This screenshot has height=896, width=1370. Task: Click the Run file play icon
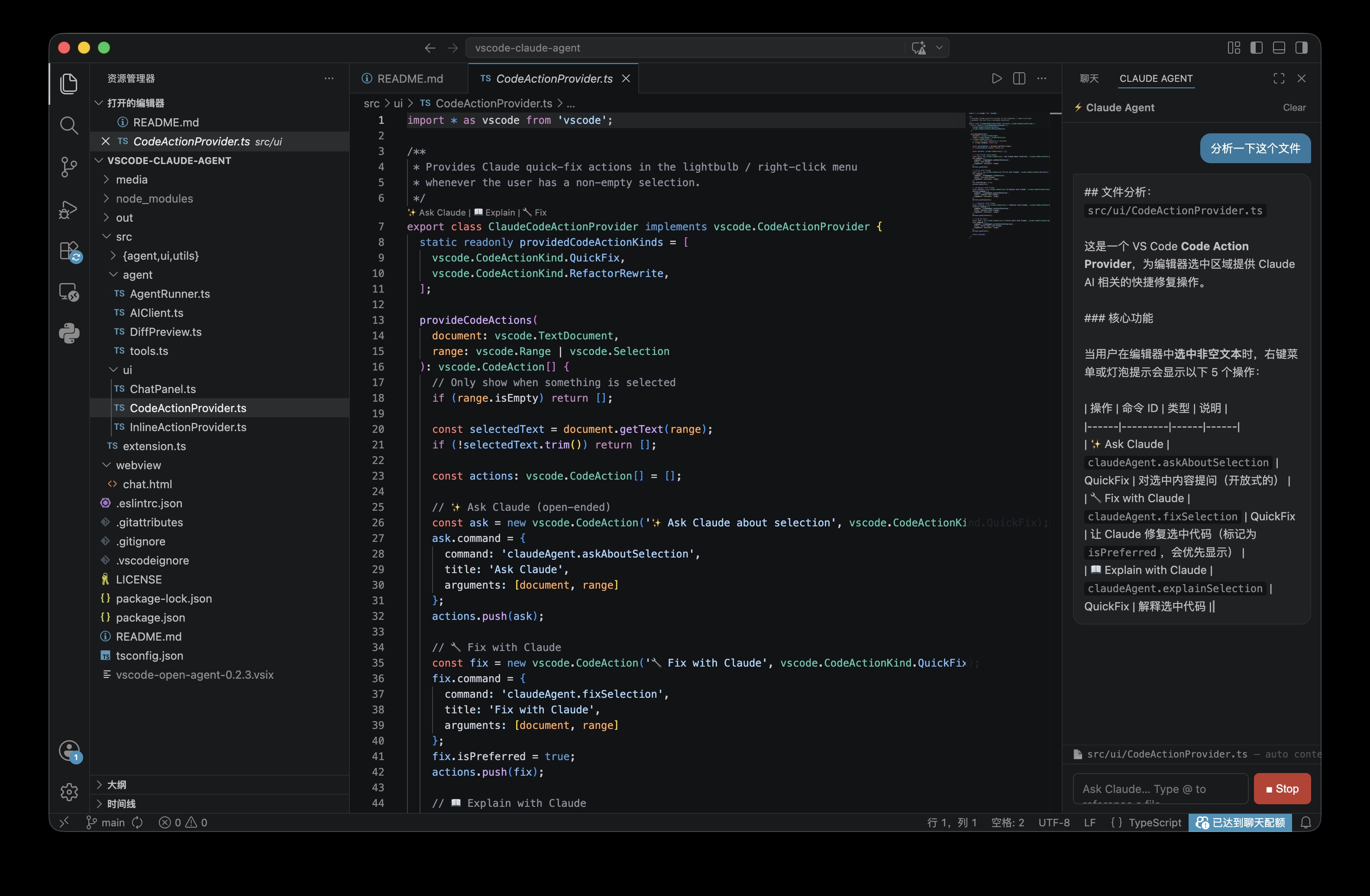coord(996,78)
